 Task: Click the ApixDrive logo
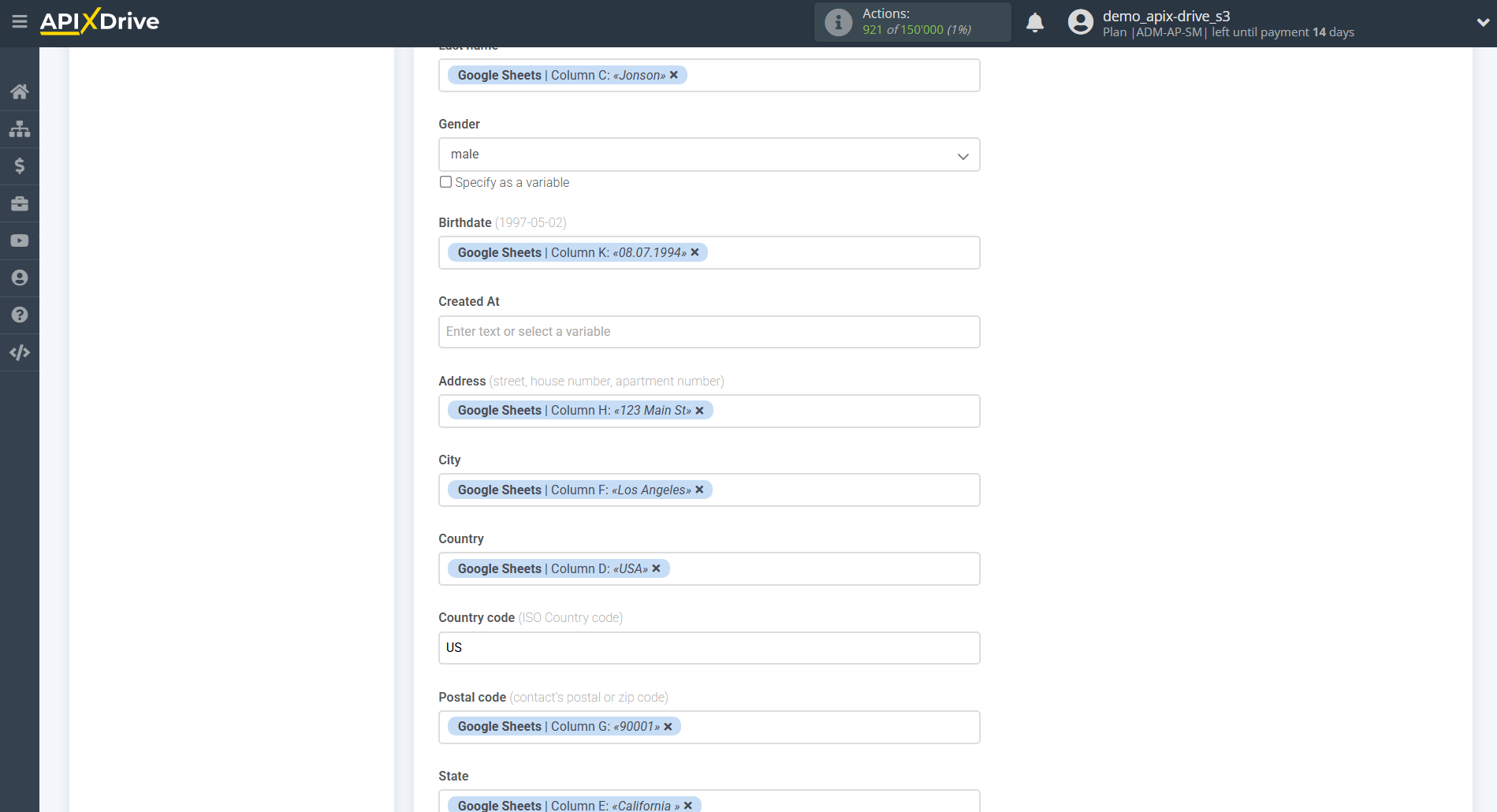pos(99,21)
